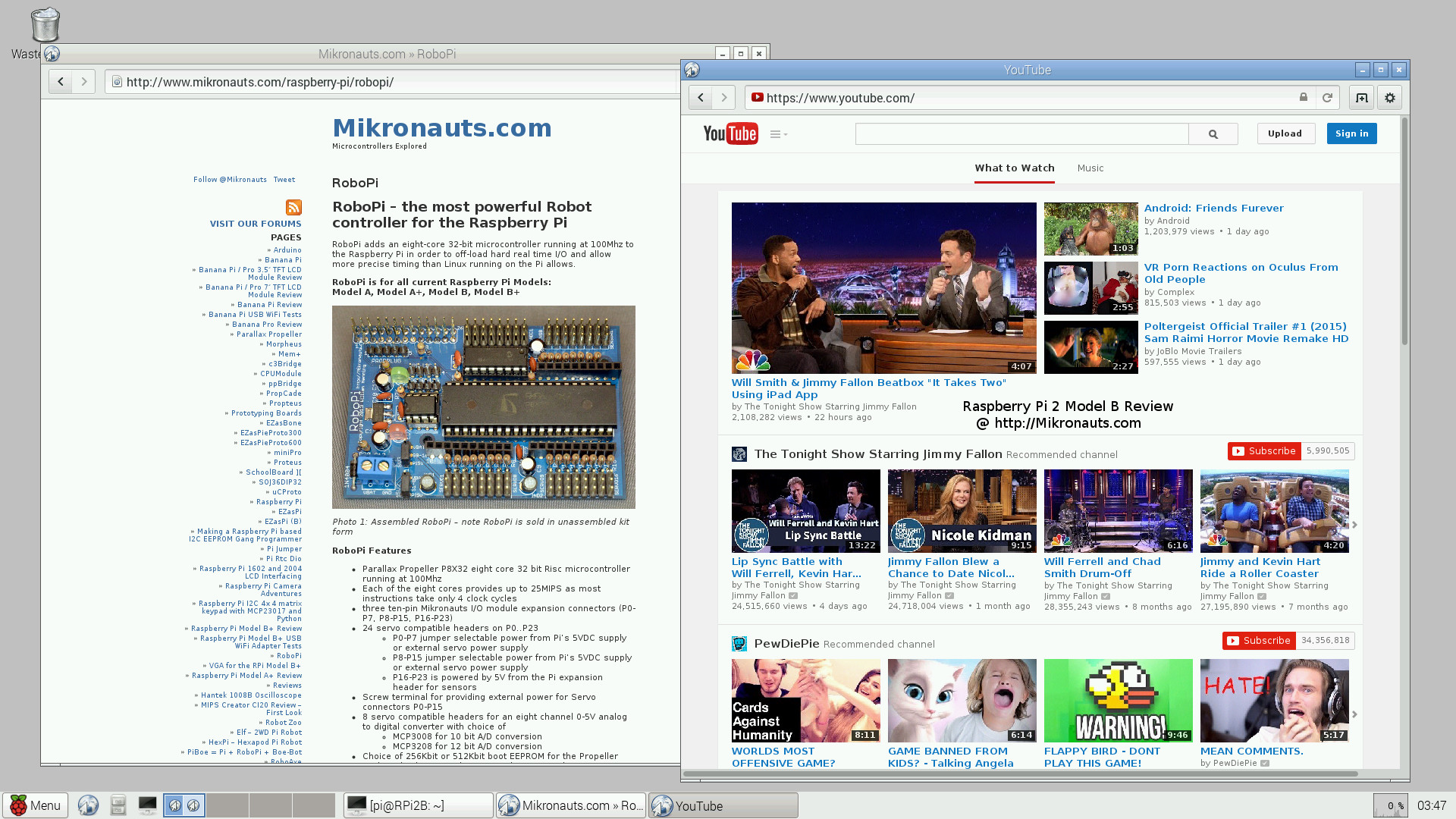The image size is (1456, 819).
Task: Click the YouTube search magnifier button
Action: coord(1213,134)
